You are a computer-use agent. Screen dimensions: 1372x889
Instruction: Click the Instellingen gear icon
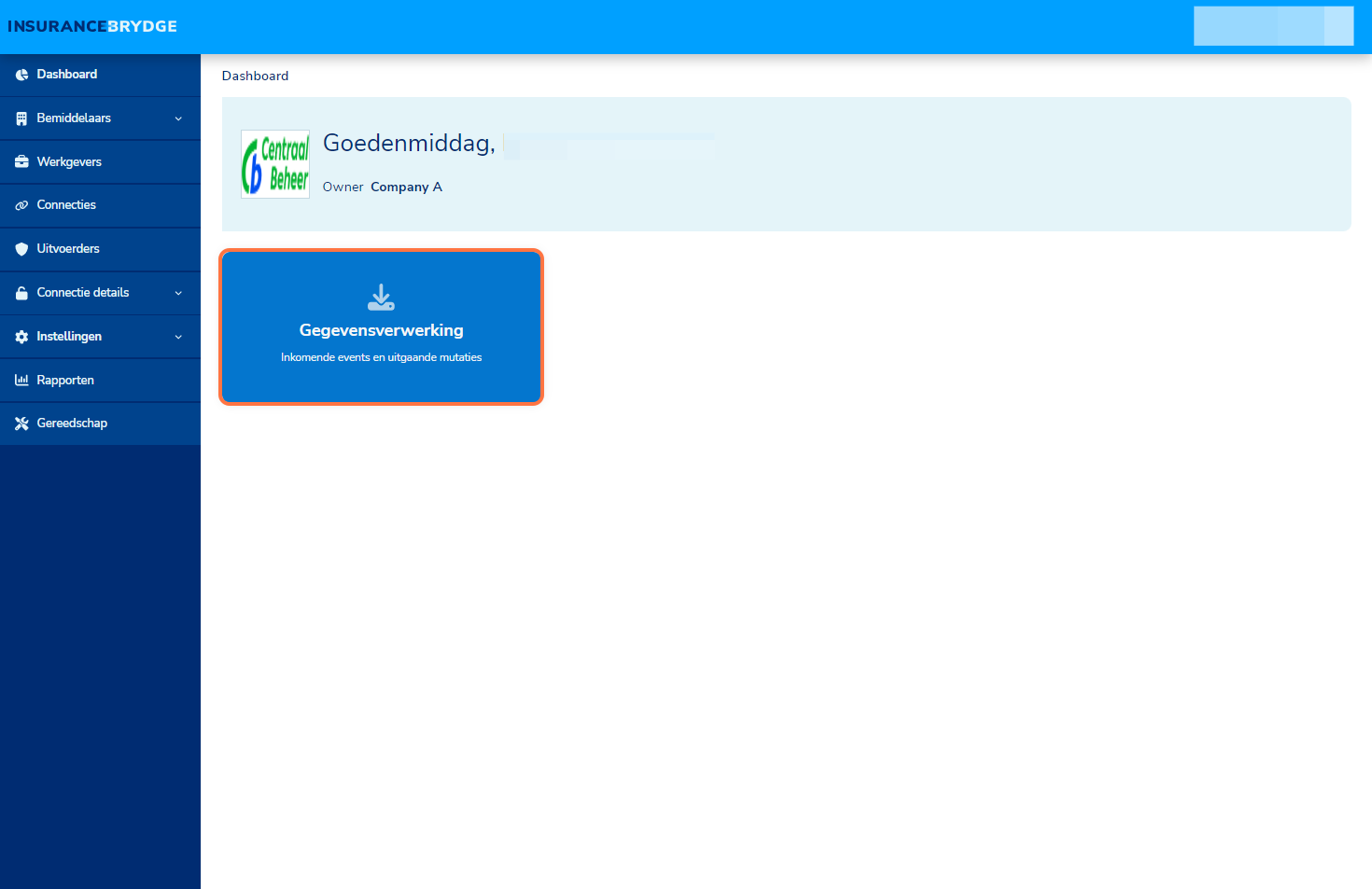point(21,337)
